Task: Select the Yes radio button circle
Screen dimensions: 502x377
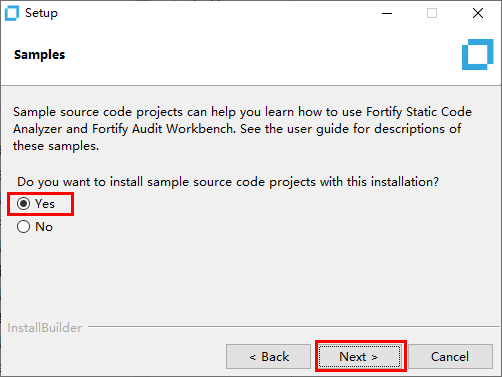Action: click(24, 204)
